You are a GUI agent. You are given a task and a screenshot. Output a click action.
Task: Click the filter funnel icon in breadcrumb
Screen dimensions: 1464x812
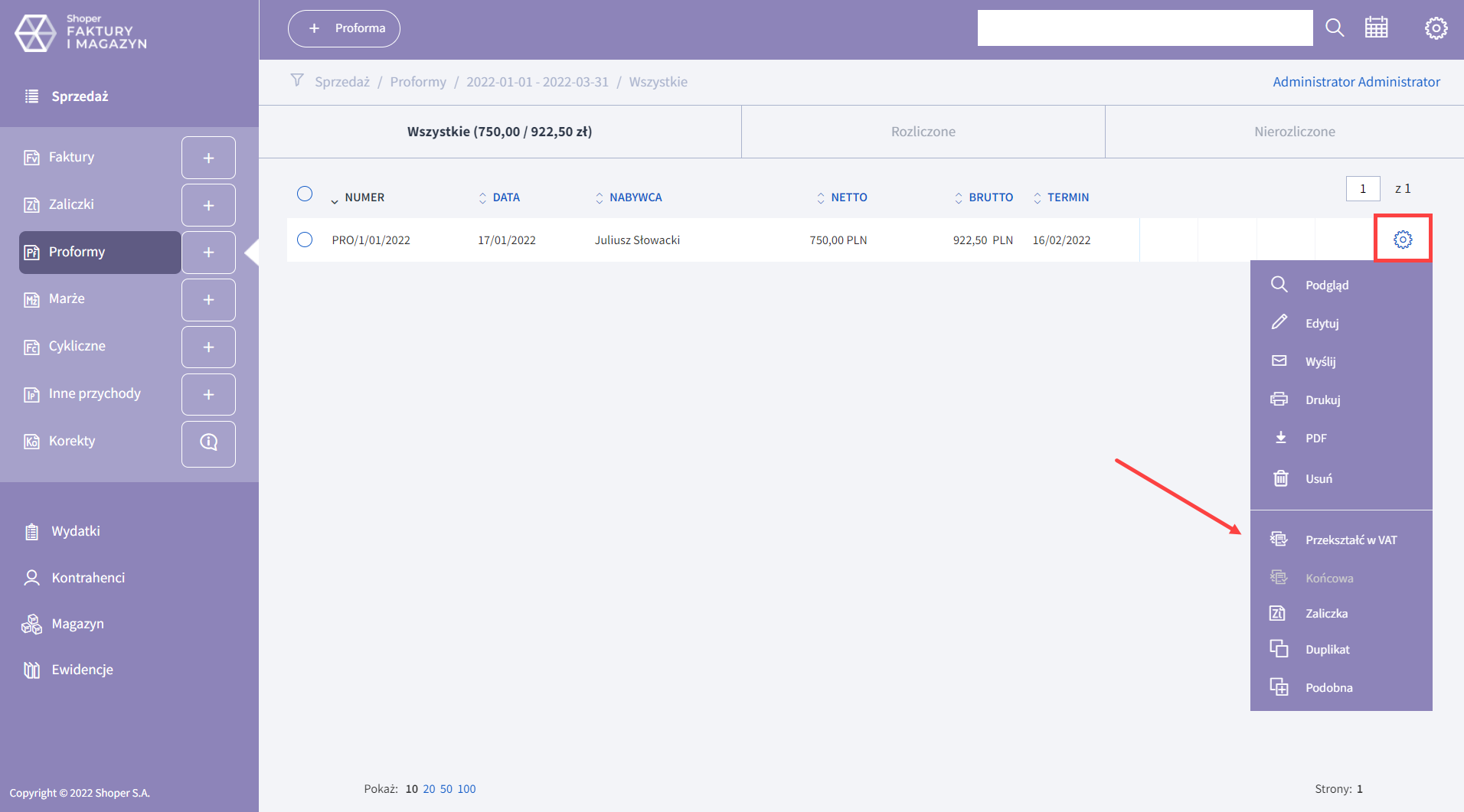297,81
